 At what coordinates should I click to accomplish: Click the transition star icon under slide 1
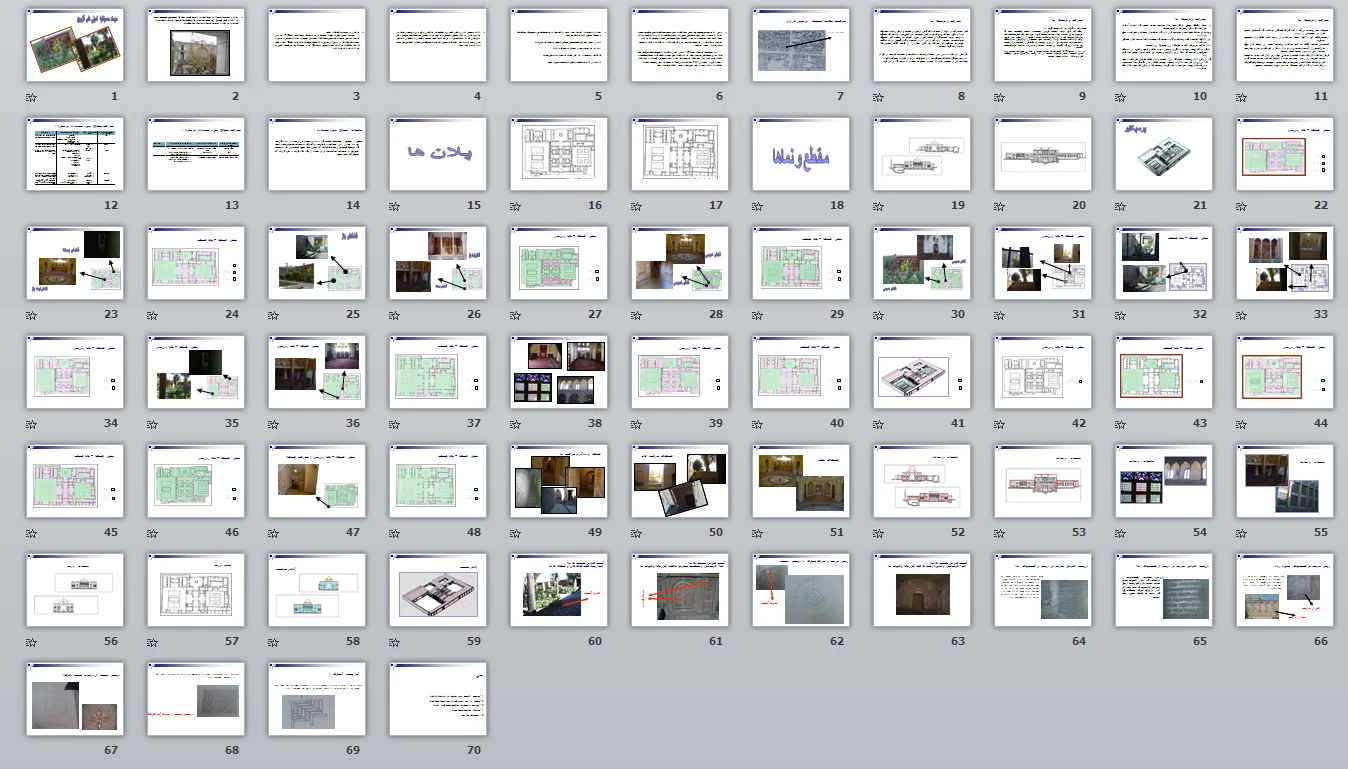[32, 98]
